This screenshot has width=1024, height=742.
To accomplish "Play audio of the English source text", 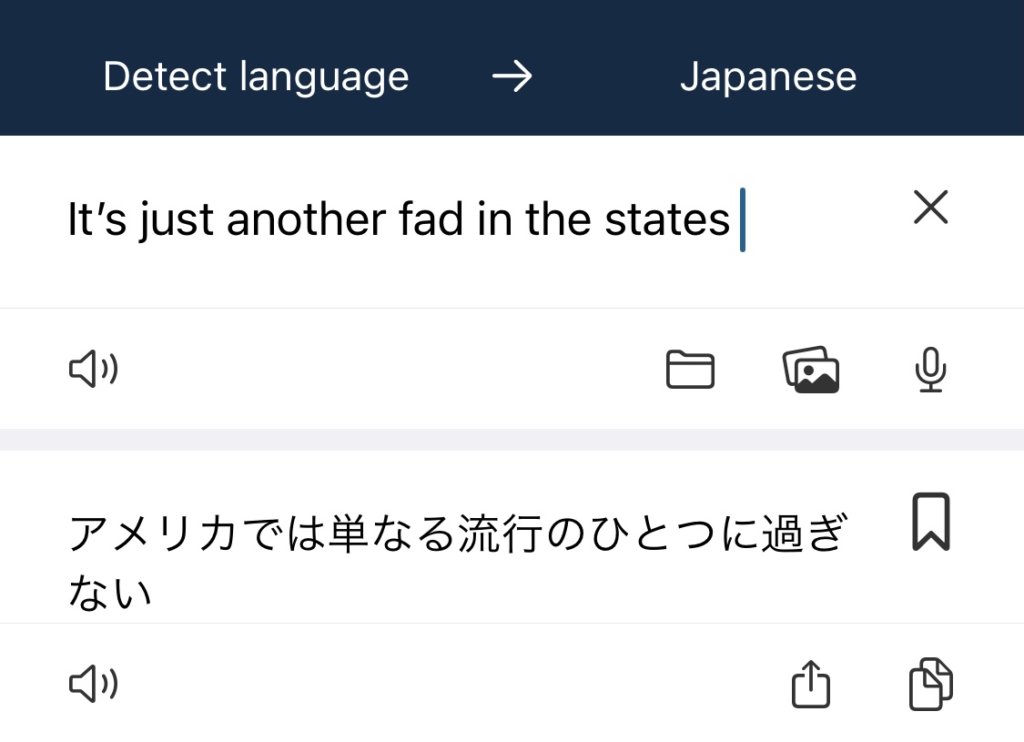I will [x=93, y=371].
